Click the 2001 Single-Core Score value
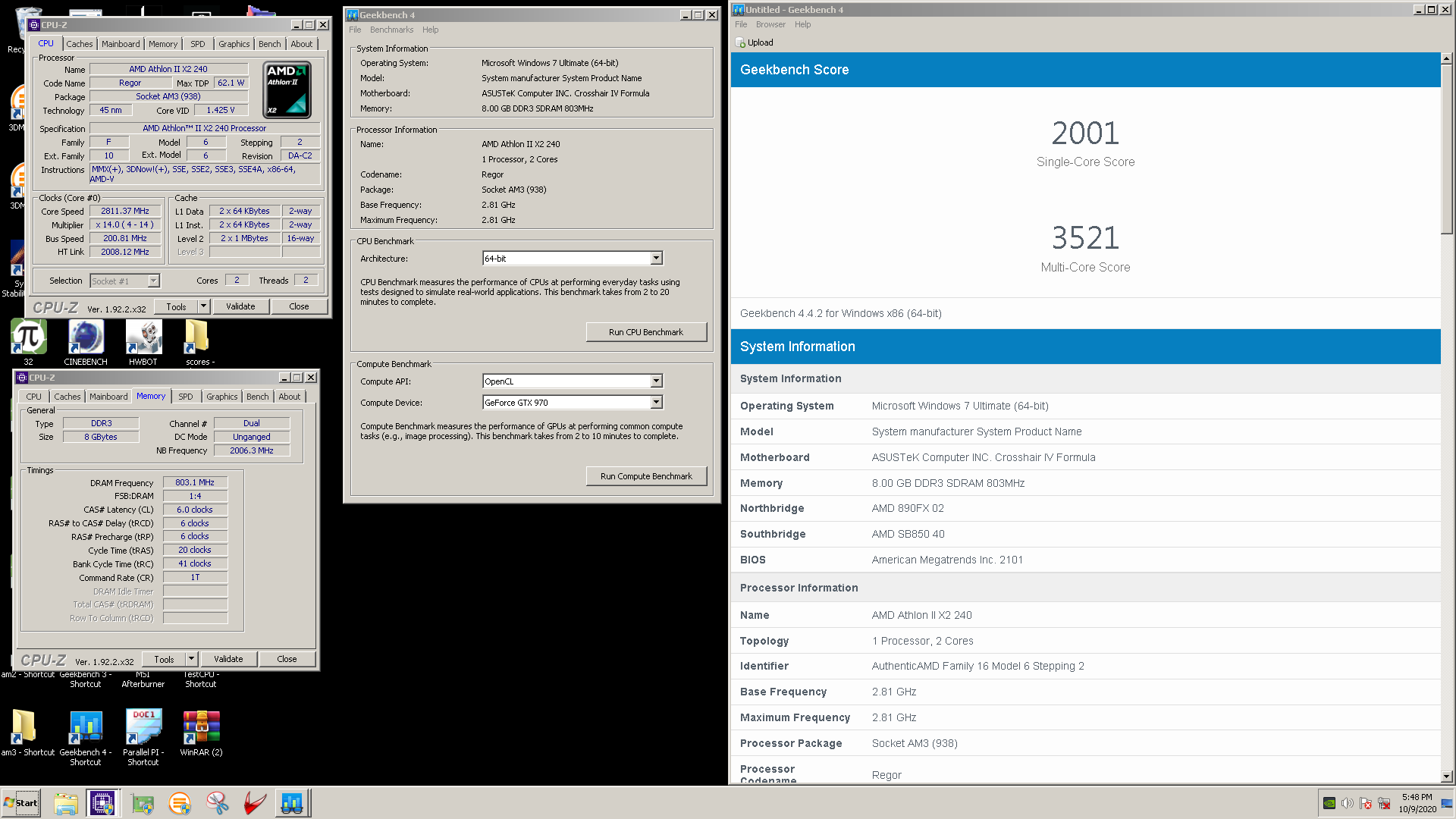The height and width of the screenshot is (819, 1456). tap(1085, 133)
